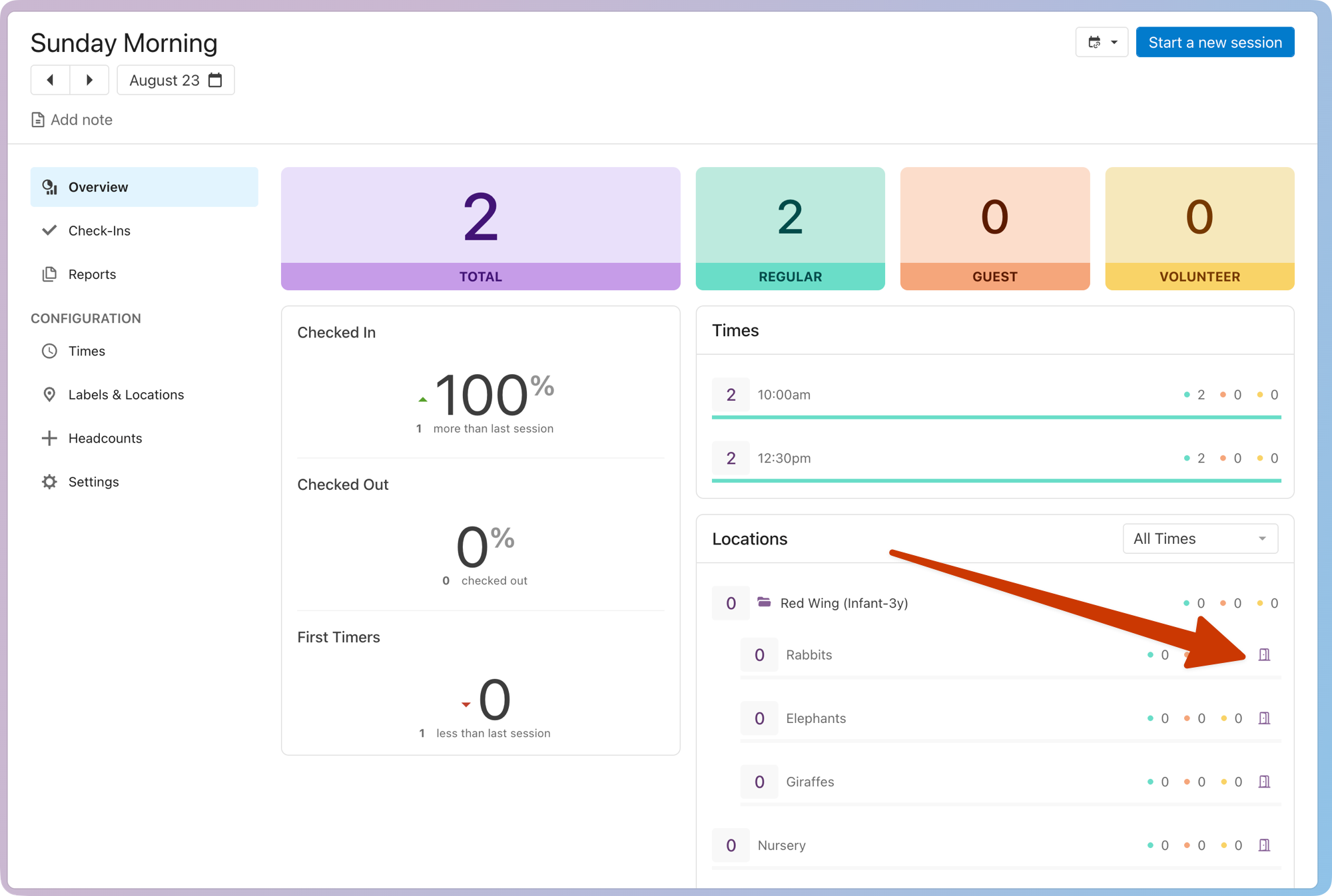Open Headcounts configuration

click(x=145, y=438)
